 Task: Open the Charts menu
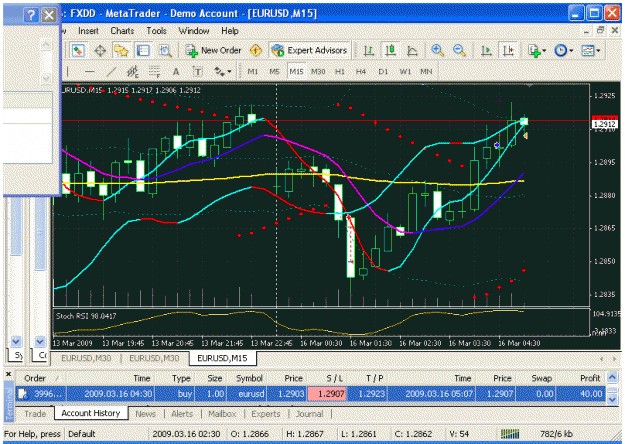122,31
